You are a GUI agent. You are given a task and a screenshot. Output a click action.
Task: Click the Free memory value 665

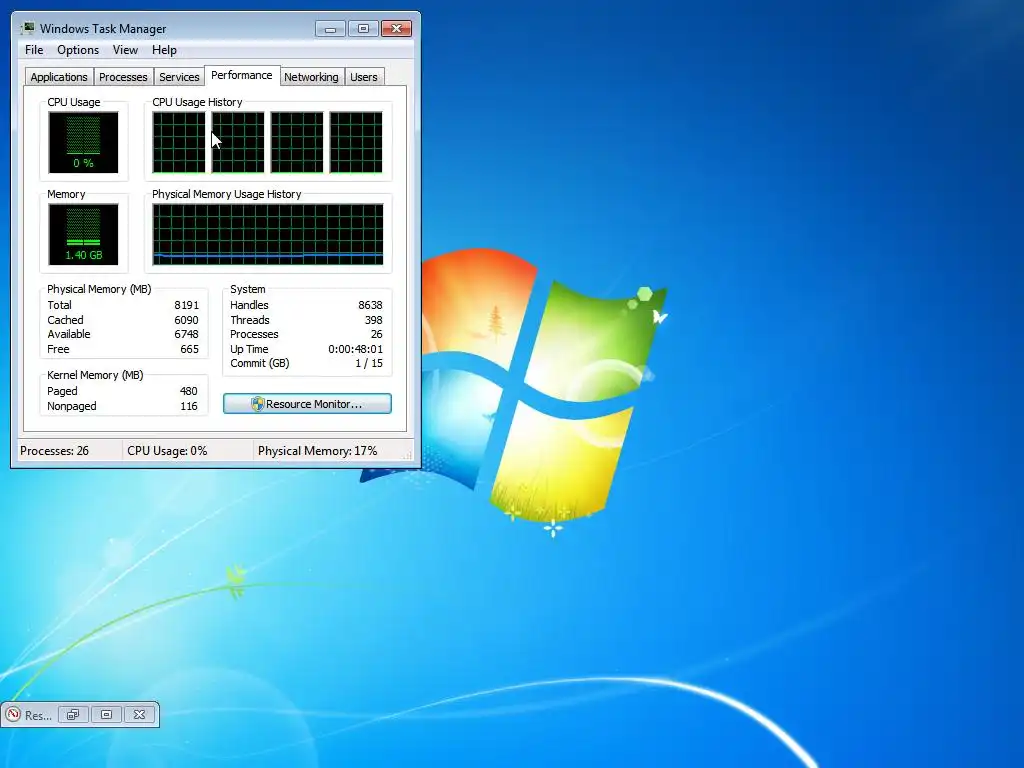click(189, 349)
